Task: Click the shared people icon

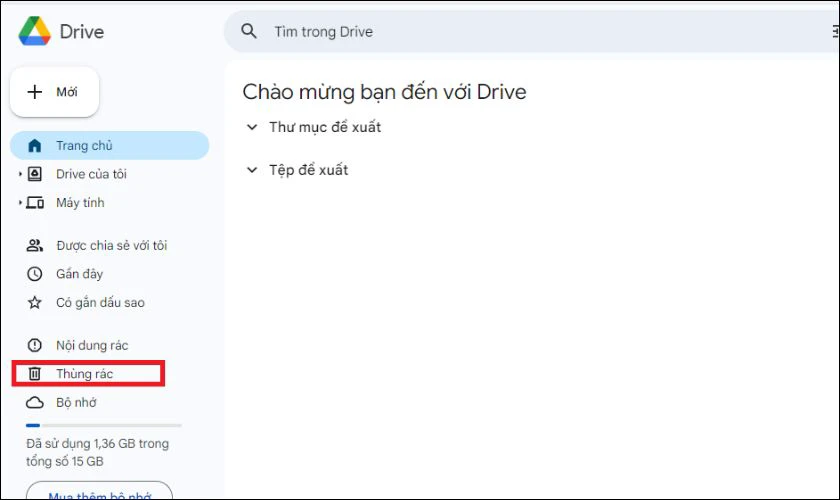Action: (x=35, y=245)
